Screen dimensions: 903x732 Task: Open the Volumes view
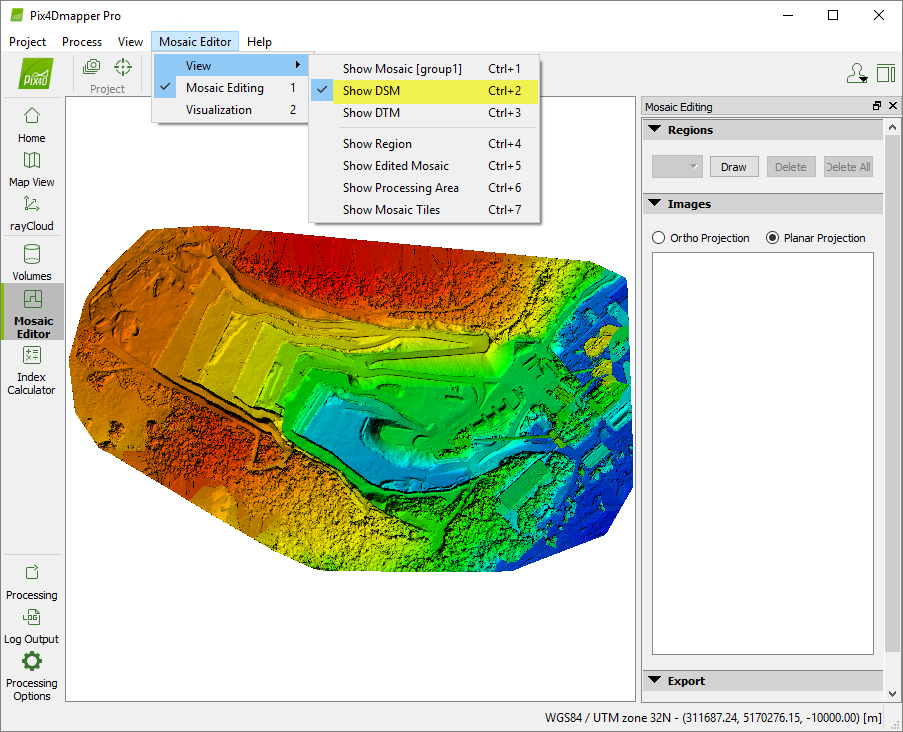(x=32, y=262)
